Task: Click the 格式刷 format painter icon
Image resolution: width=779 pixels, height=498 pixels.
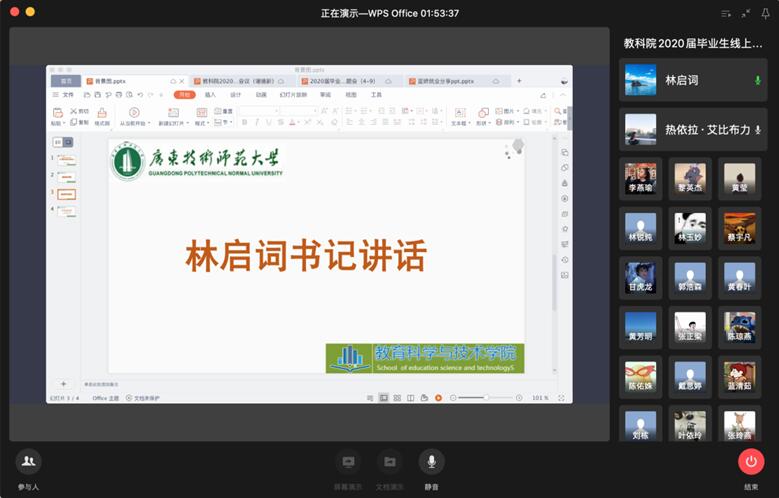Action: [x=102, y=116]
